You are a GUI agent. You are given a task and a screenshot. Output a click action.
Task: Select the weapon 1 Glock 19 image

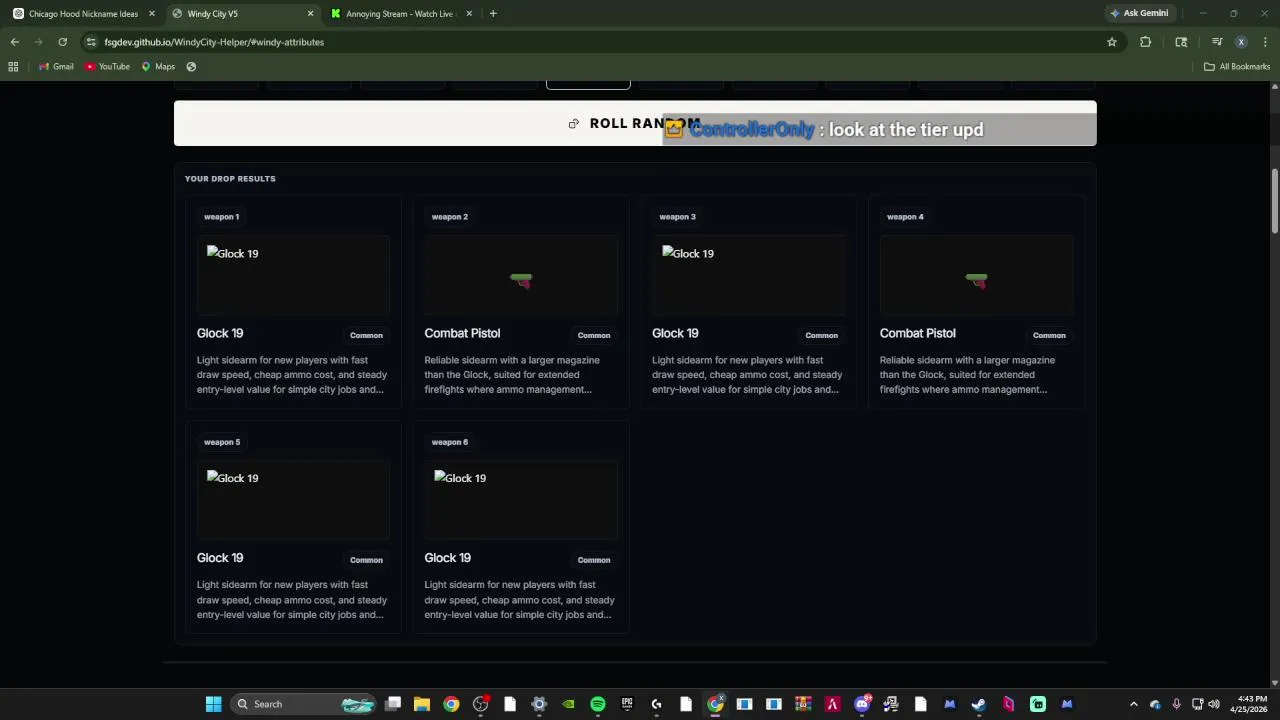[x=293, y=275]
